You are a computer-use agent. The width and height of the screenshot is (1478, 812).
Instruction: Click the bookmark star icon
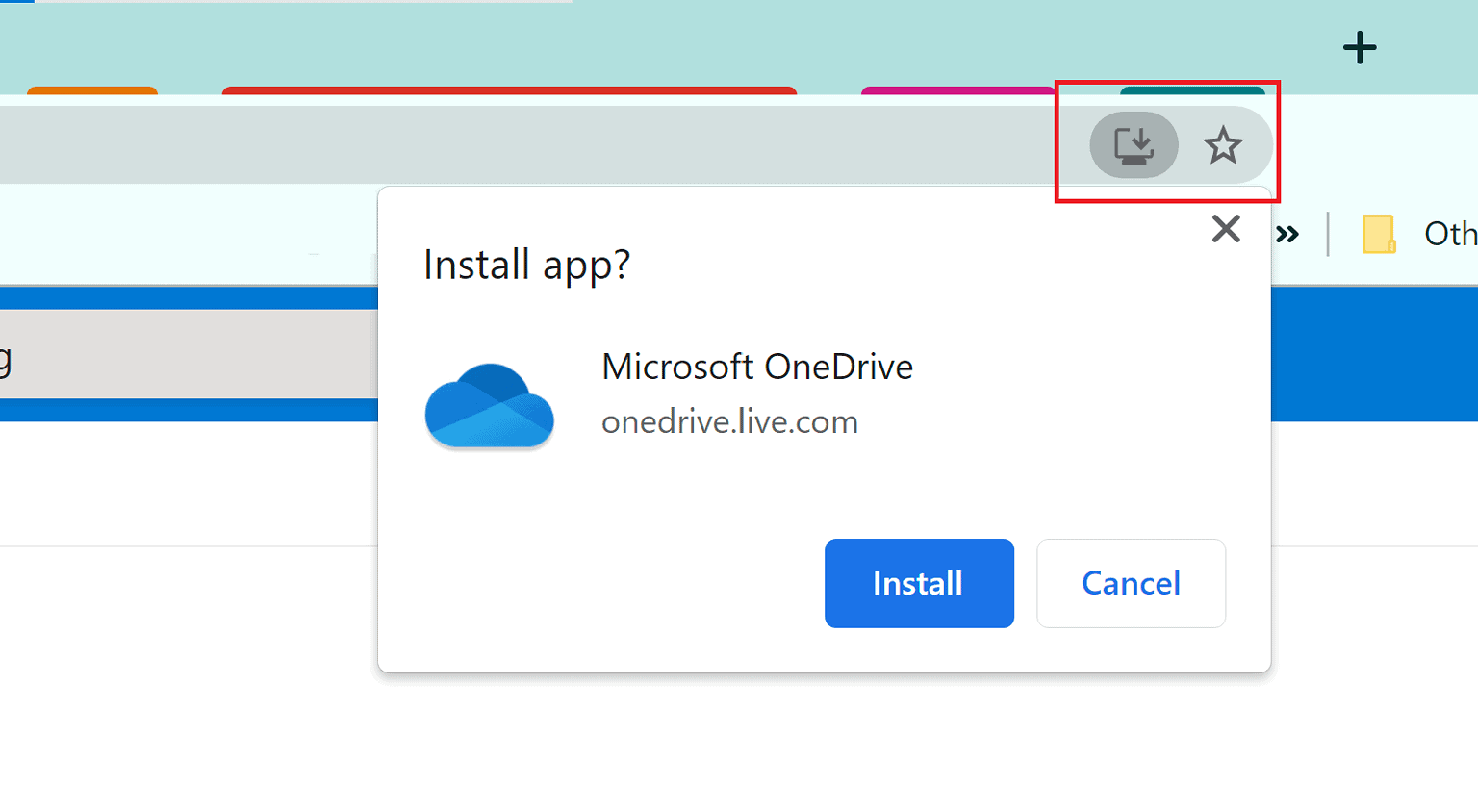point(1224,144)
